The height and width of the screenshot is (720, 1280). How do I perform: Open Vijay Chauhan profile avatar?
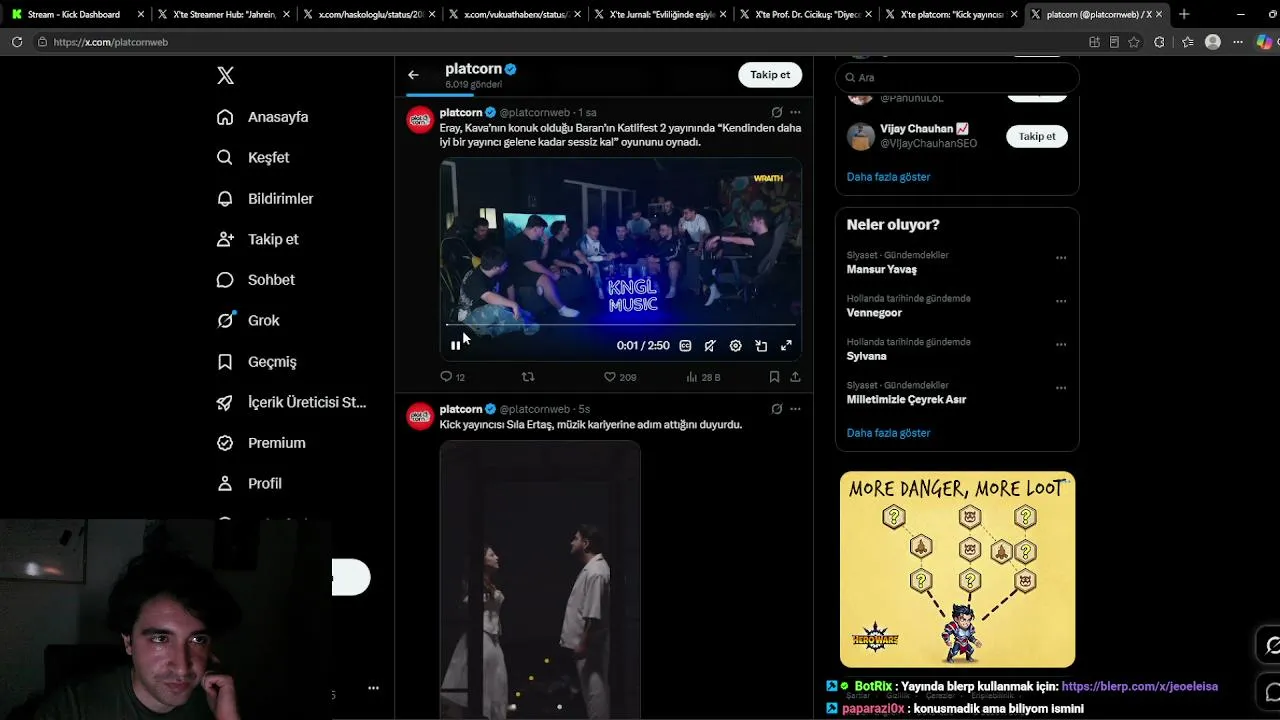[861, 136]
